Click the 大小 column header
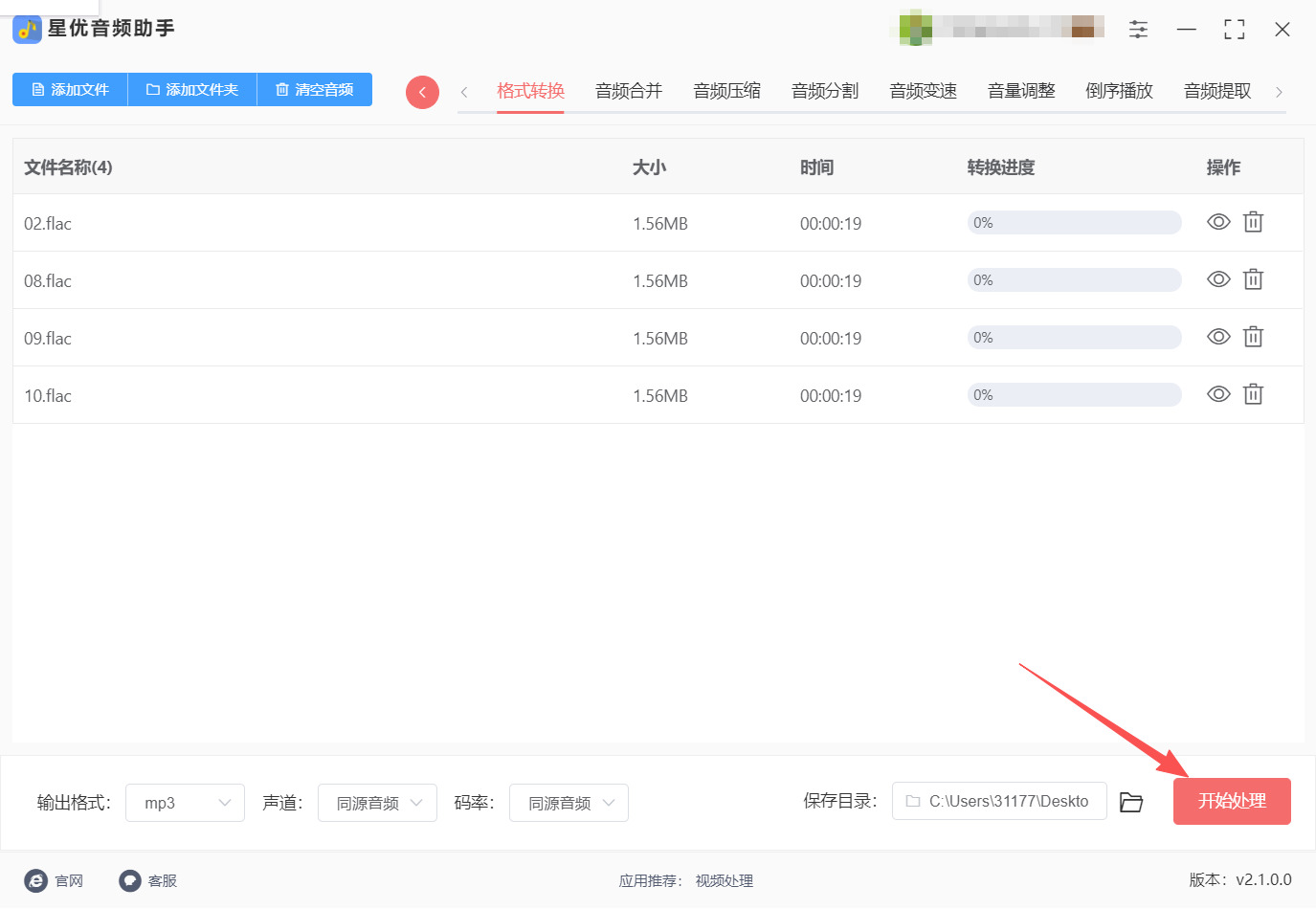The width and height of the screenshot is (1316, 909). tap(649, 167)
